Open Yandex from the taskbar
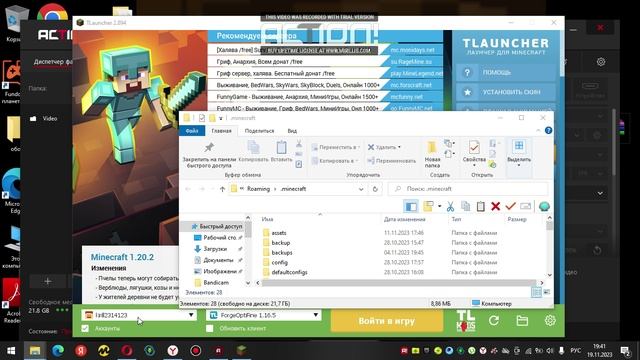640x360 pixels. tap(81, 351)
